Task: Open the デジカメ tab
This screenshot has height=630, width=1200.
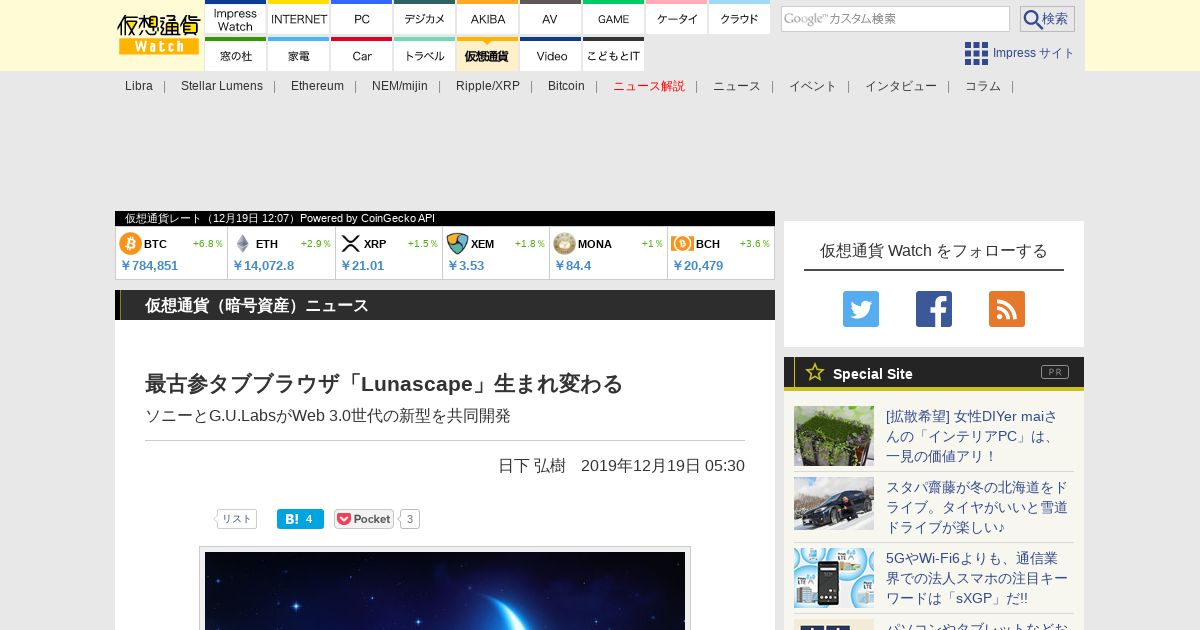Action: [x=425, y=19]
